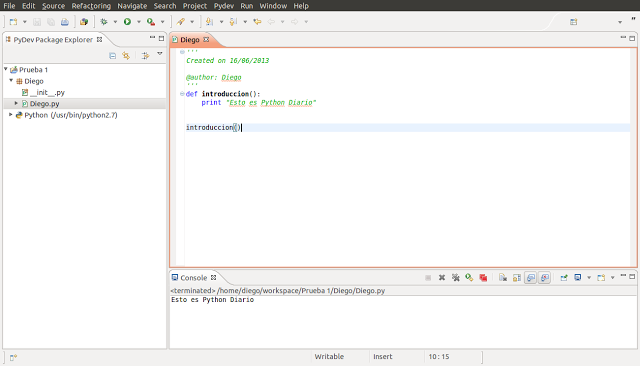
Task: Collapse the def introduccion fold marker
Action: (x=182, y=94)
